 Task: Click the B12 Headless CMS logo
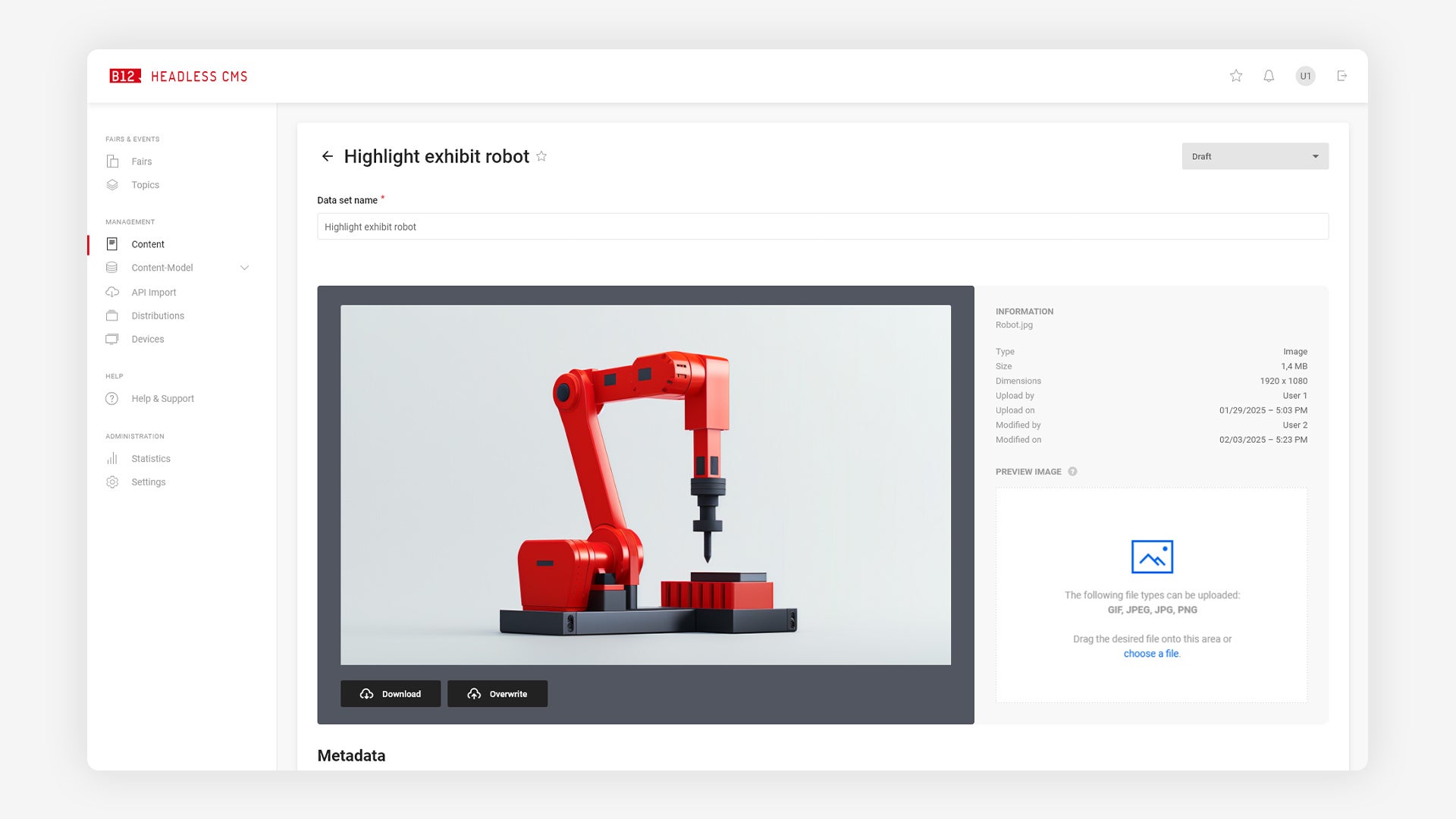[179, 76]
